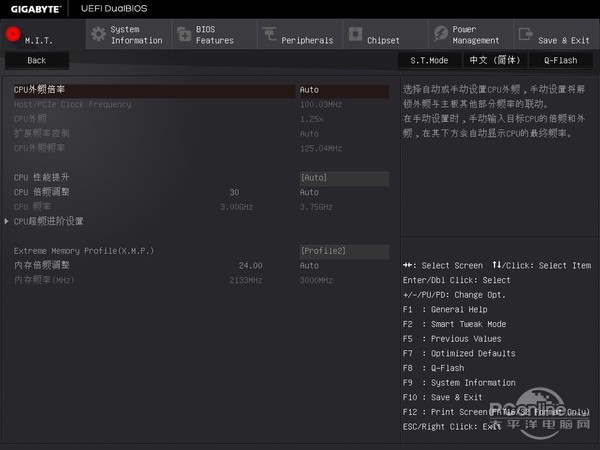Viewport: 600px width, 450px height.
Task: Change language via 中文 (简体) button
Action: 493,60
